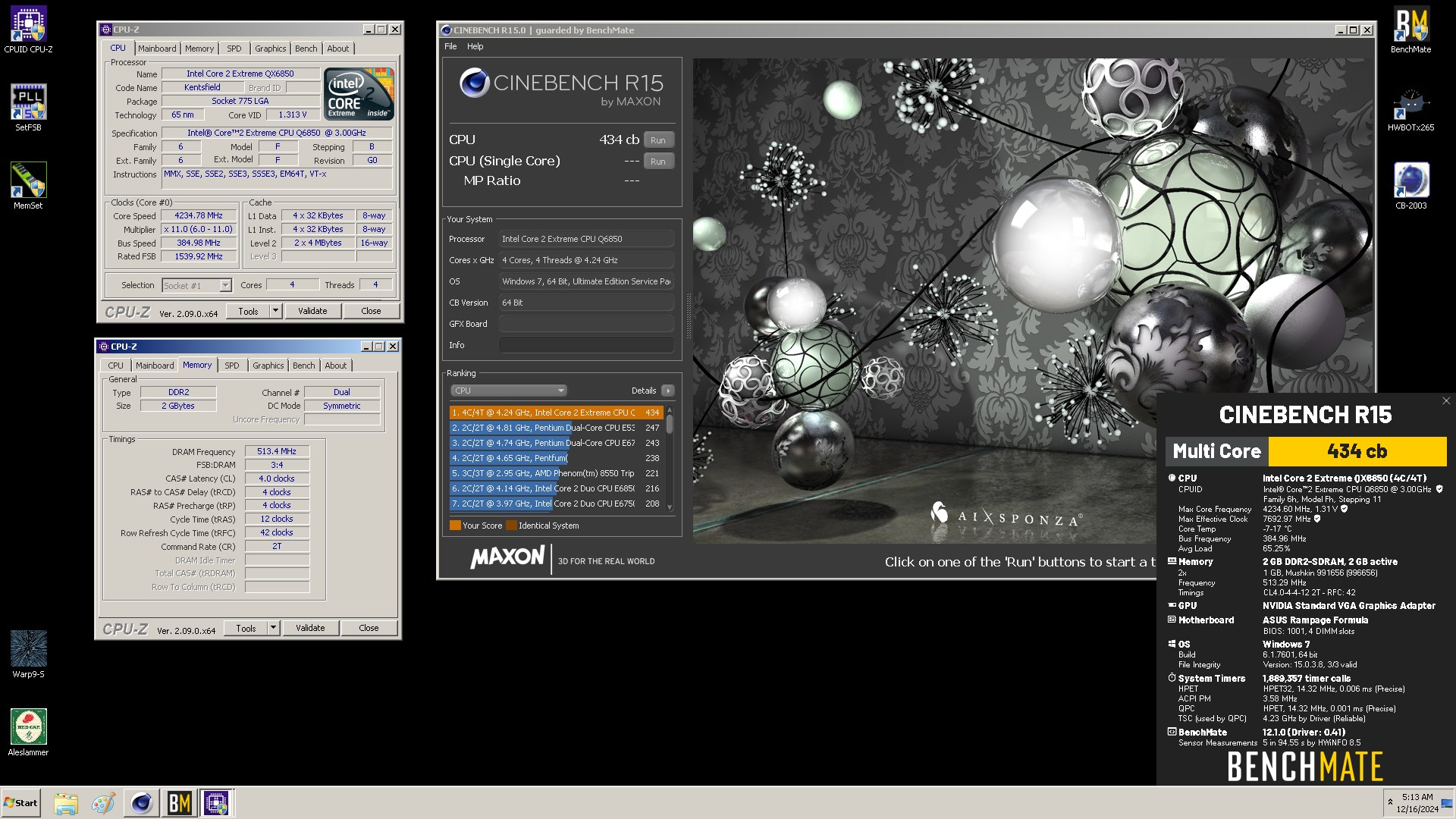Image resolution: width=1456 pixels, height=819 pixels.
Task: Open the File menu in Cinebench
Action: coord(450,46)
